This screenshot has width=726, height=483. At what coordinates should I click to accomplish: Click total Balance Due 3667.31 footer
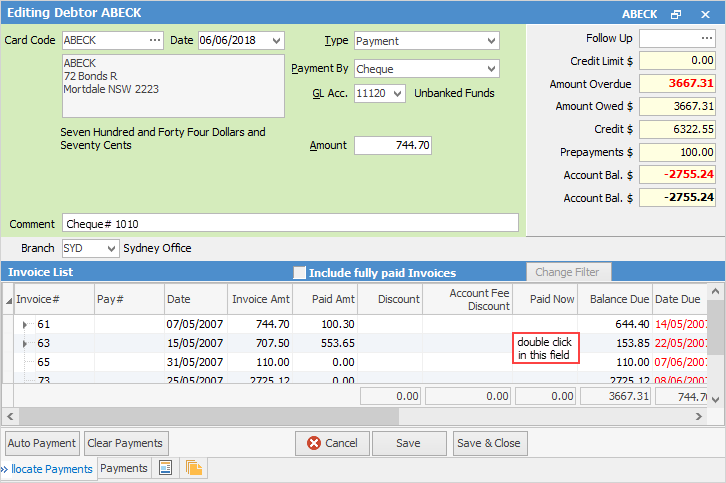point(615,396)
